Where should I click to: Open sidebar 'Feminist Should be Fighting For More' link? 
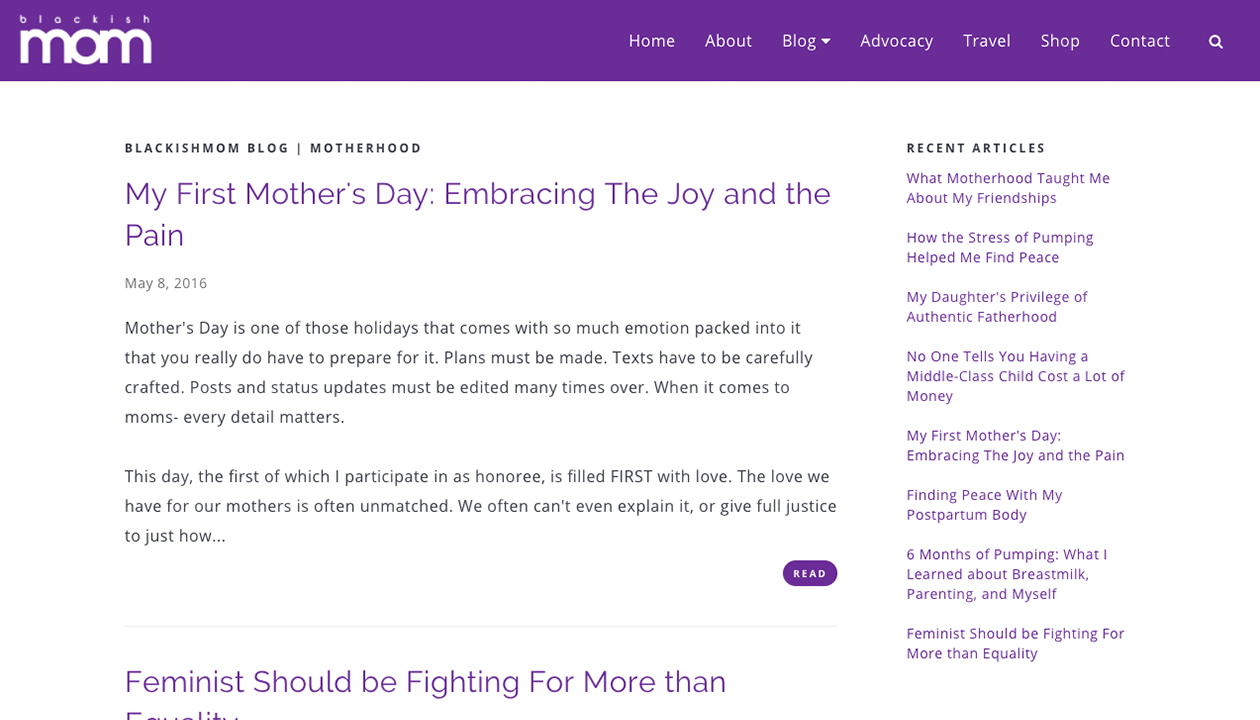tap(1016, 643)
